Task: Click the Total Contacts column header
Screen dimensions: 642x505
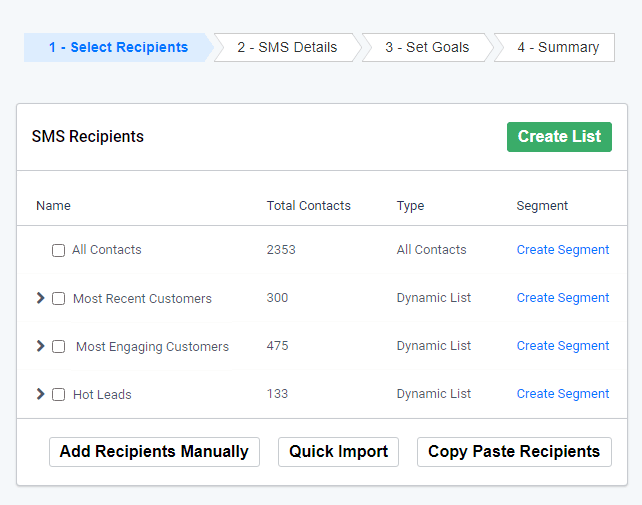Action: click(309, 206)
